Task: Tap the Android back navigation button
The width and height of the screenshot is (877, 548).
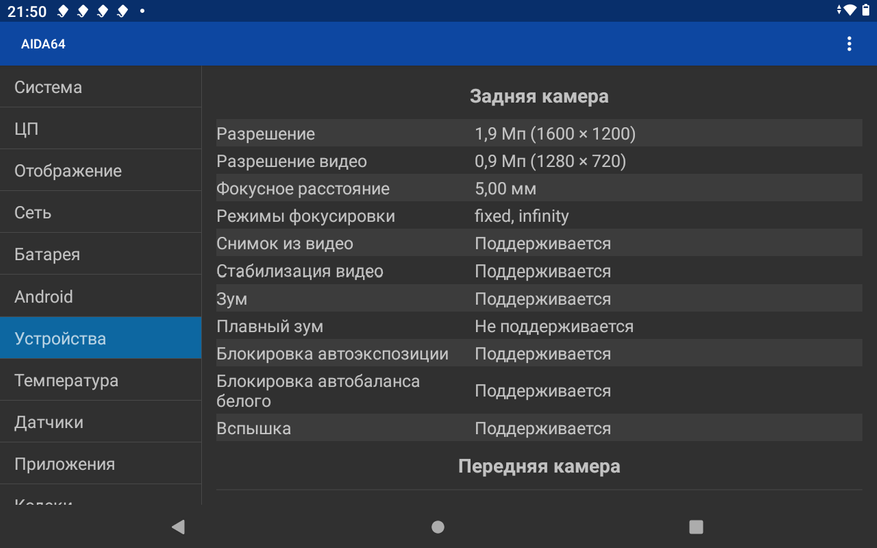Action: pyautogui.click(x=178, y=527)
